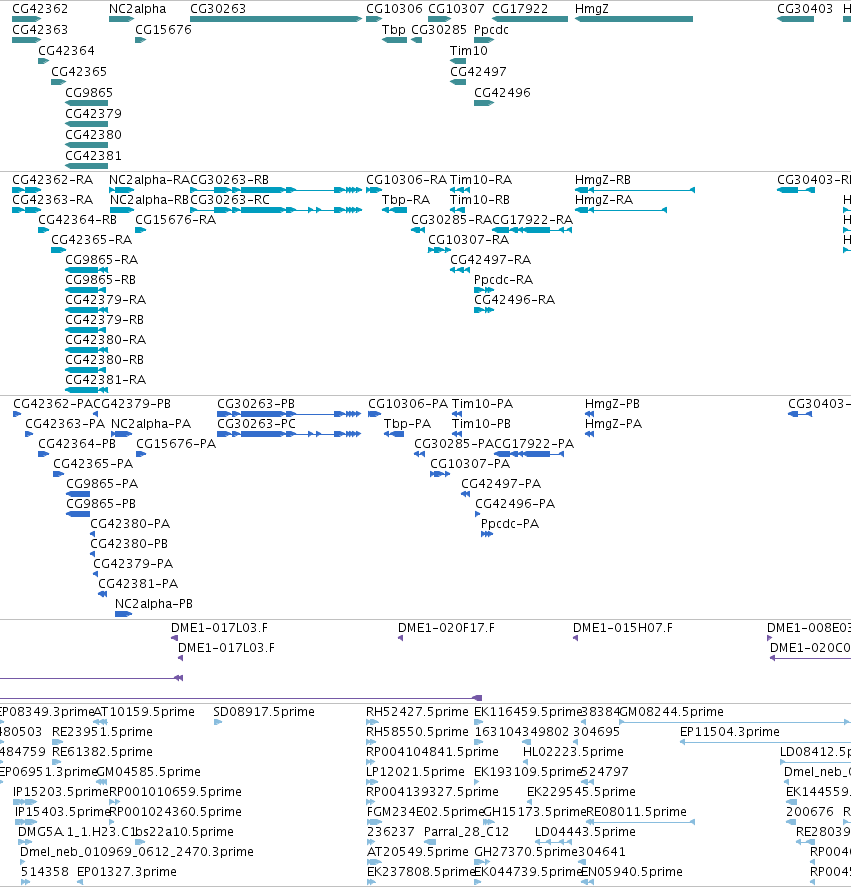The width and height of the screenshot is (851, 887).
Task: Open transcript NC2alpha-RA
Action: pyautogui.click(x=149, y=180)
